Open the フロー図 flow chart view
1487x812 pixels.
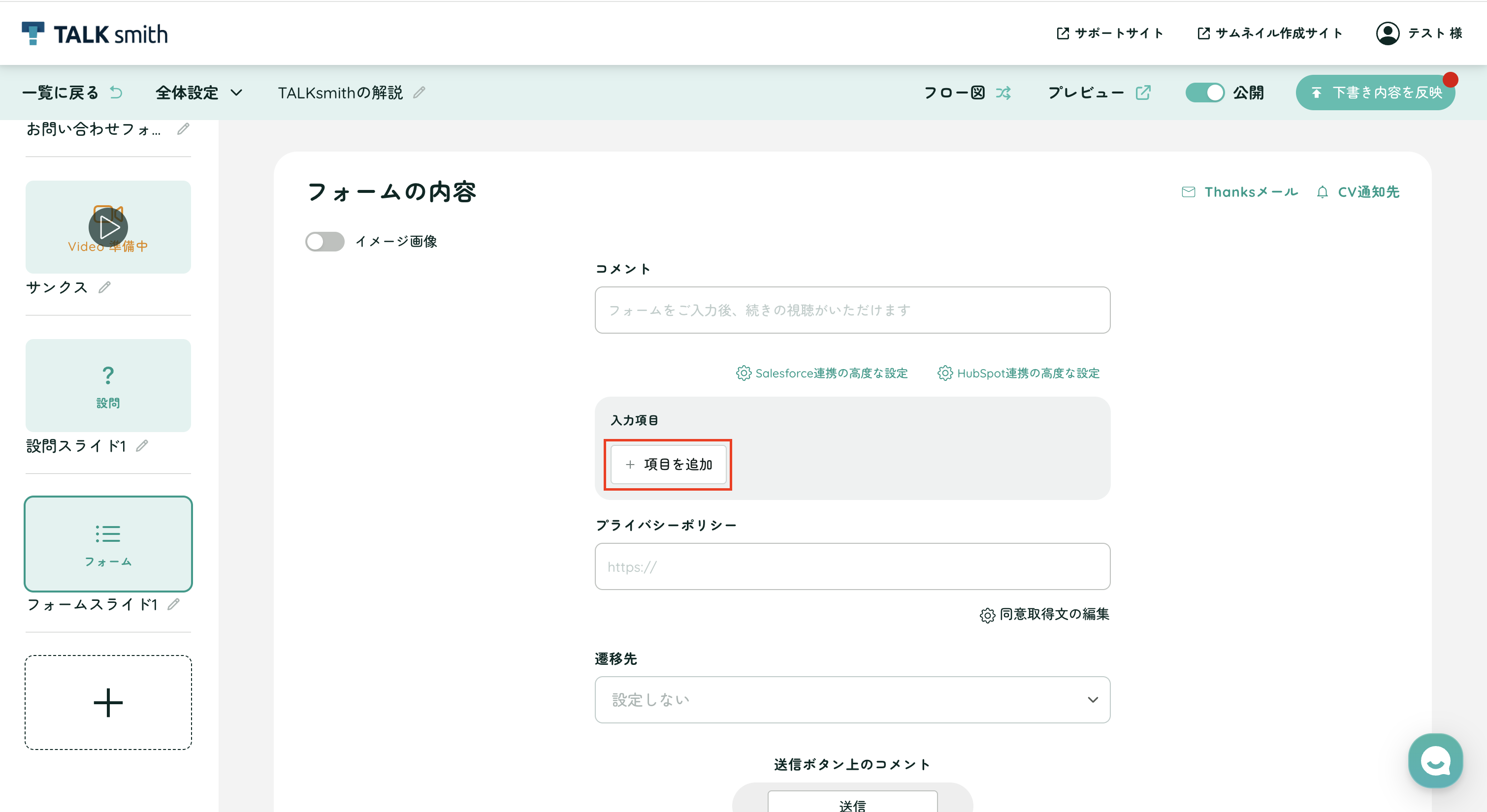(x=968, y=93)
